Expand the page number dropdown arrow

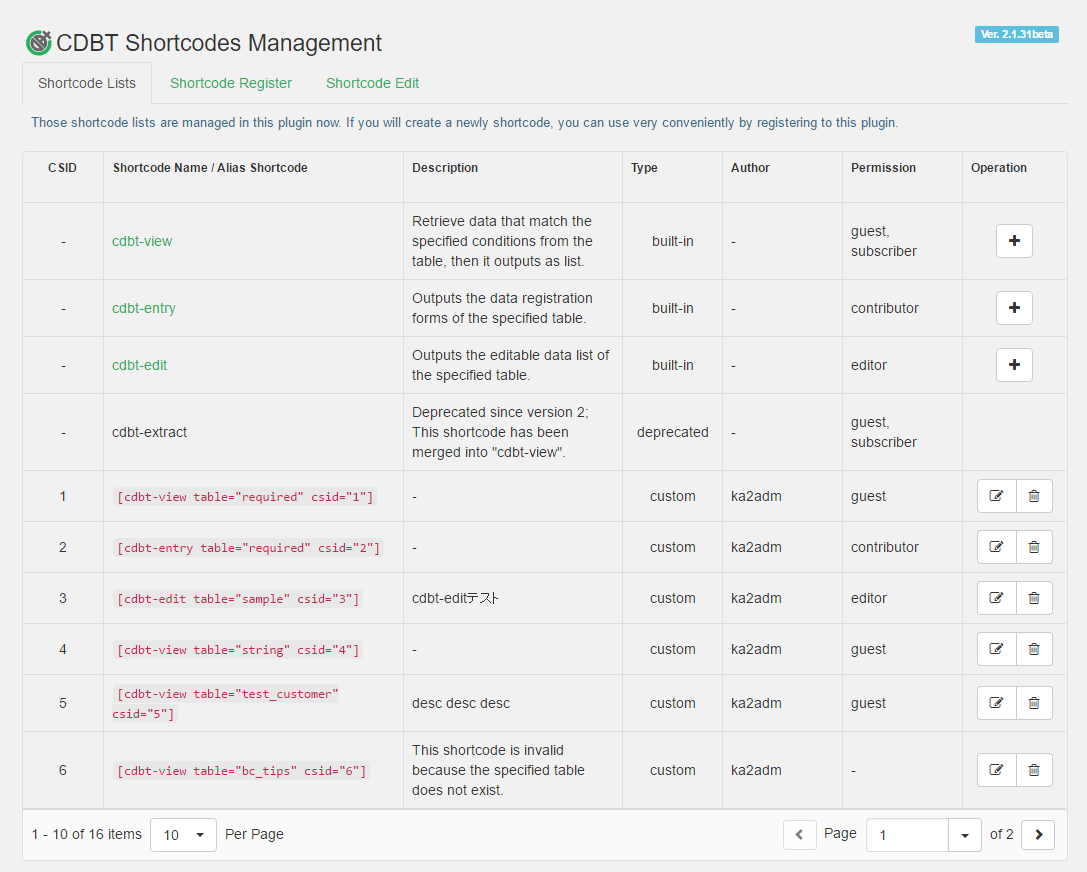coord(964,835)
